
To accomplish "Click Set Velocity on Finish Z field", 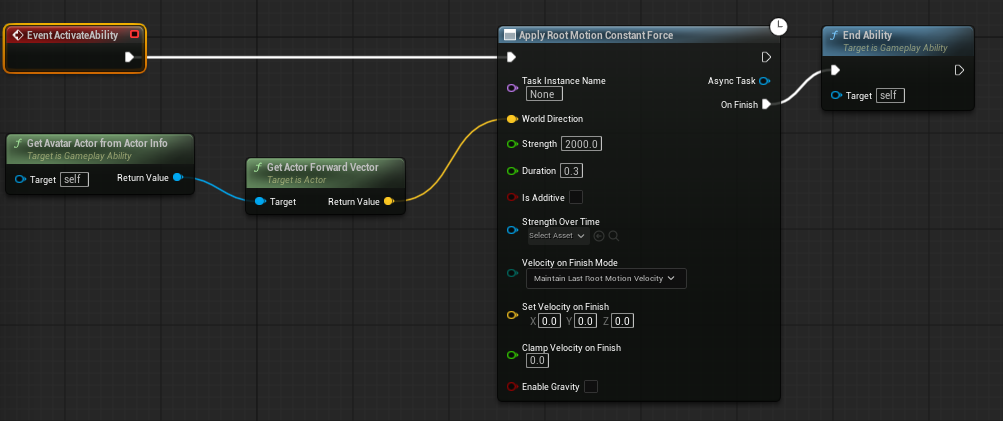I will tap(622, 321).
